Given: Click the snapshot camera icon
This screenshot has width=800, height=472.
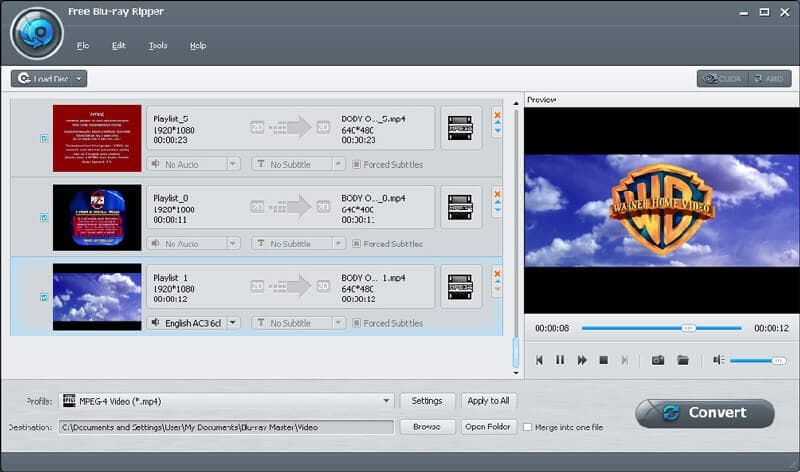Looking at the screenshot, I should click(x=658, y=360).
